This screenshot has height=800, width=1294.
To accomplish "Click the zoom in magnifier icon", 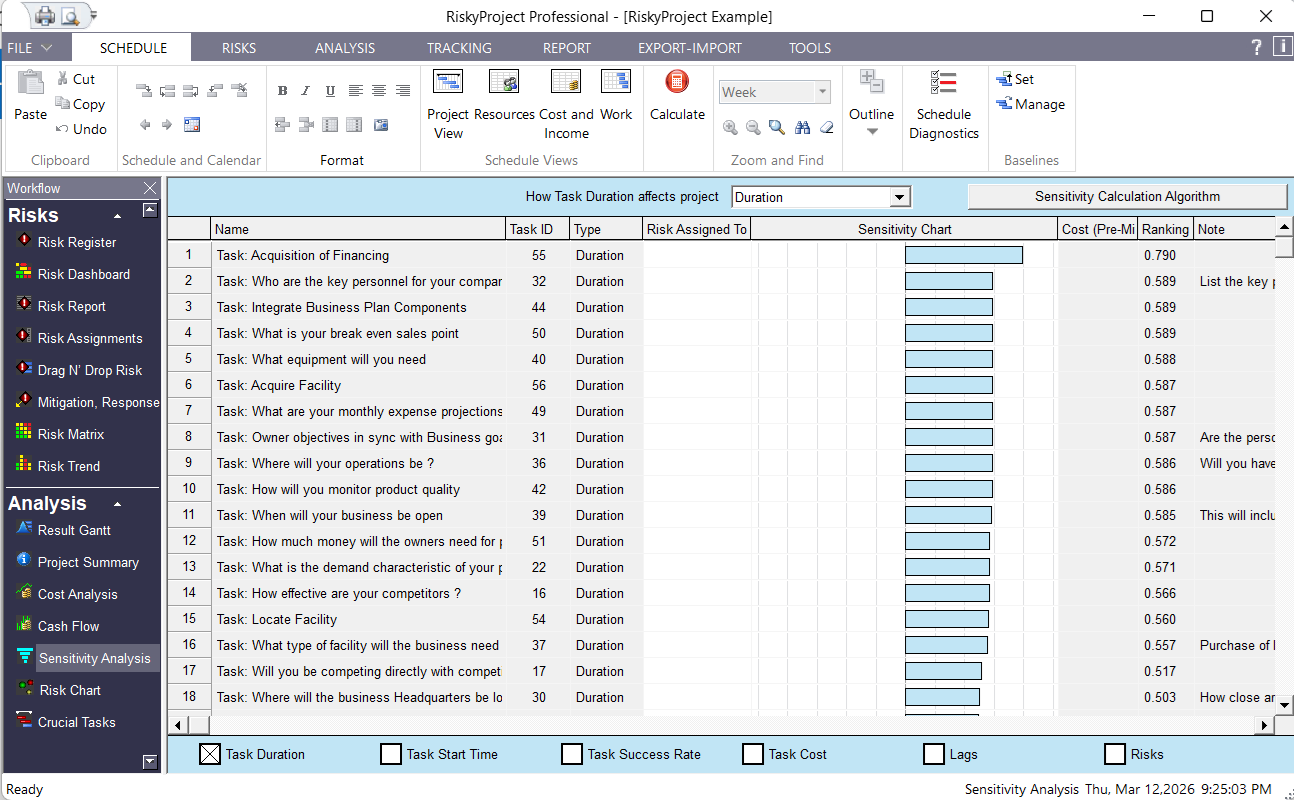I will tap(731, 127).
